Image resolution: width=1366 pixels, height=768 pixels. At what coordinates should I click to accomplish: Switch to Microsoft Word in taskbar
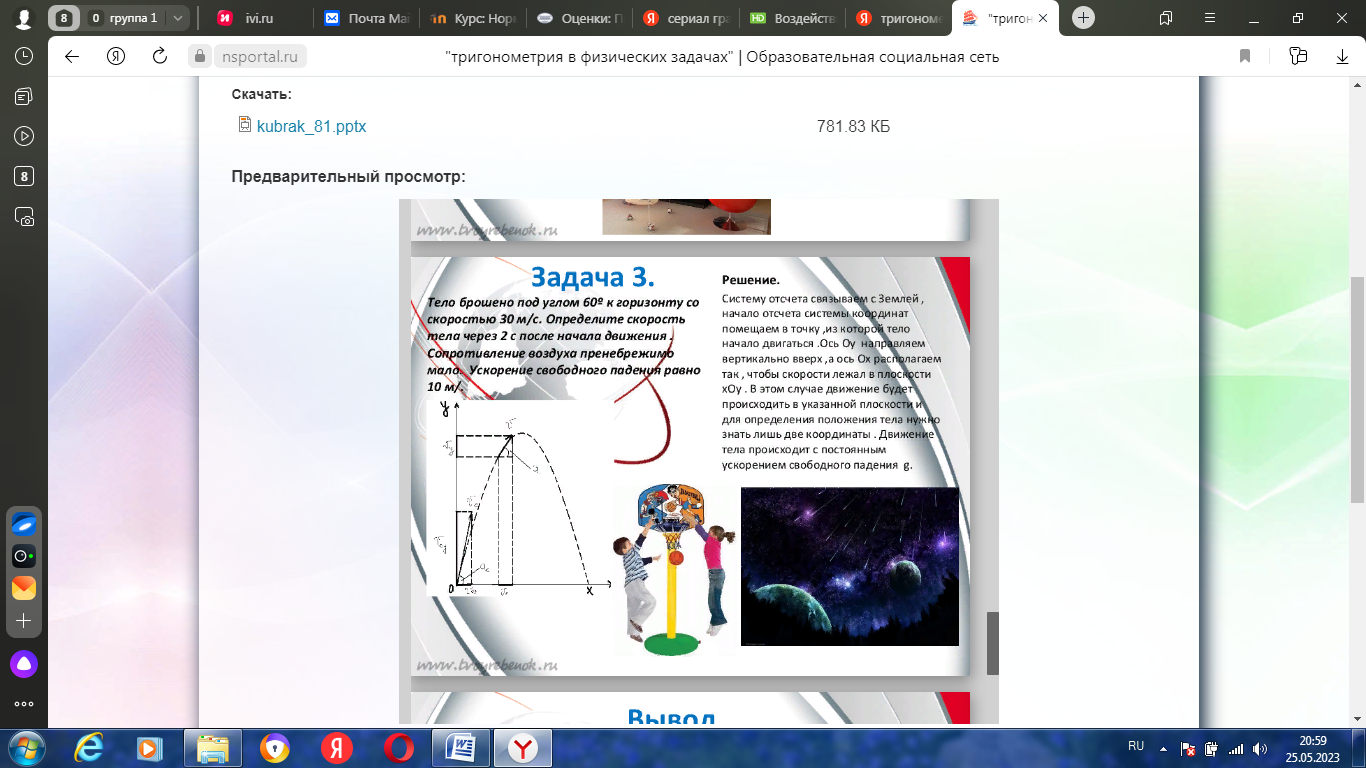[461, 748]
